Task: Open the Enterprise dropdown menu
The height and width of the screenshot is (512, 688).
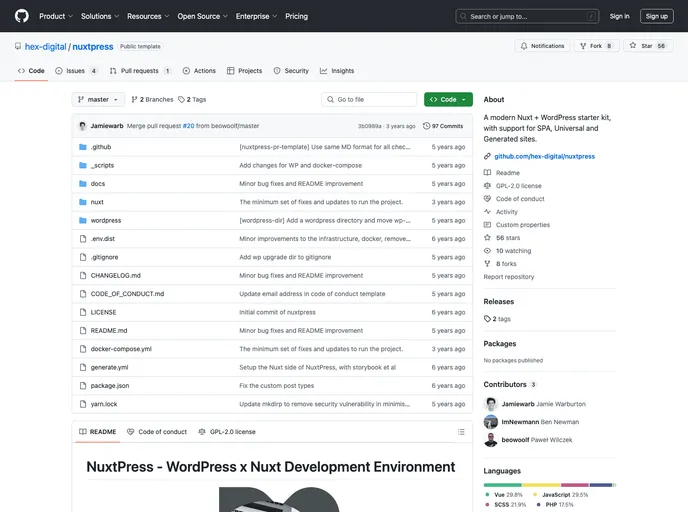Action: point(256,16)
